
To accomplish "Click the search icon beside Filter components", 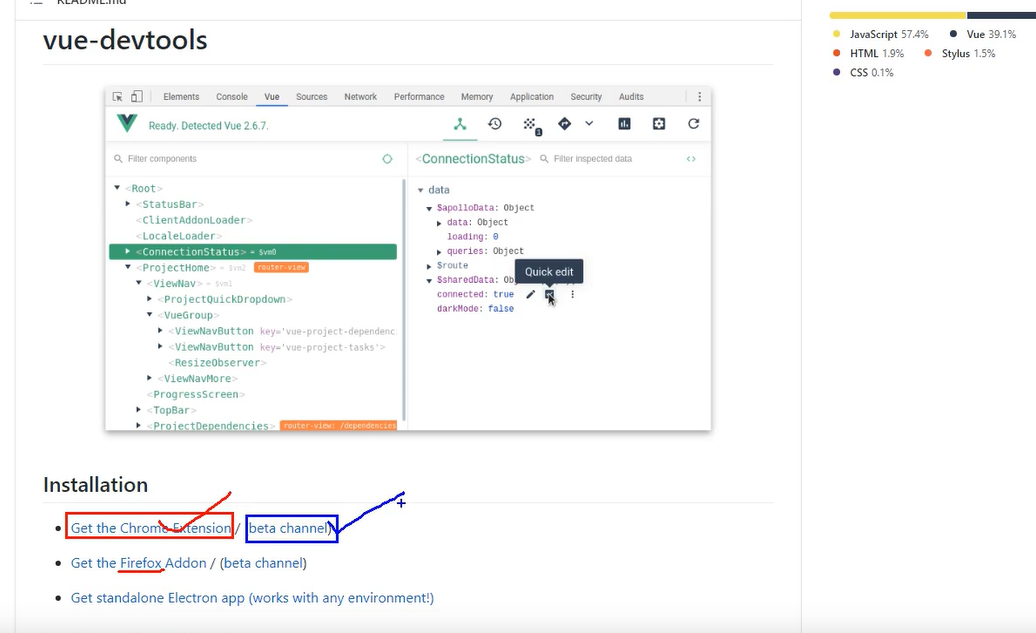I will tap(118, 159).
